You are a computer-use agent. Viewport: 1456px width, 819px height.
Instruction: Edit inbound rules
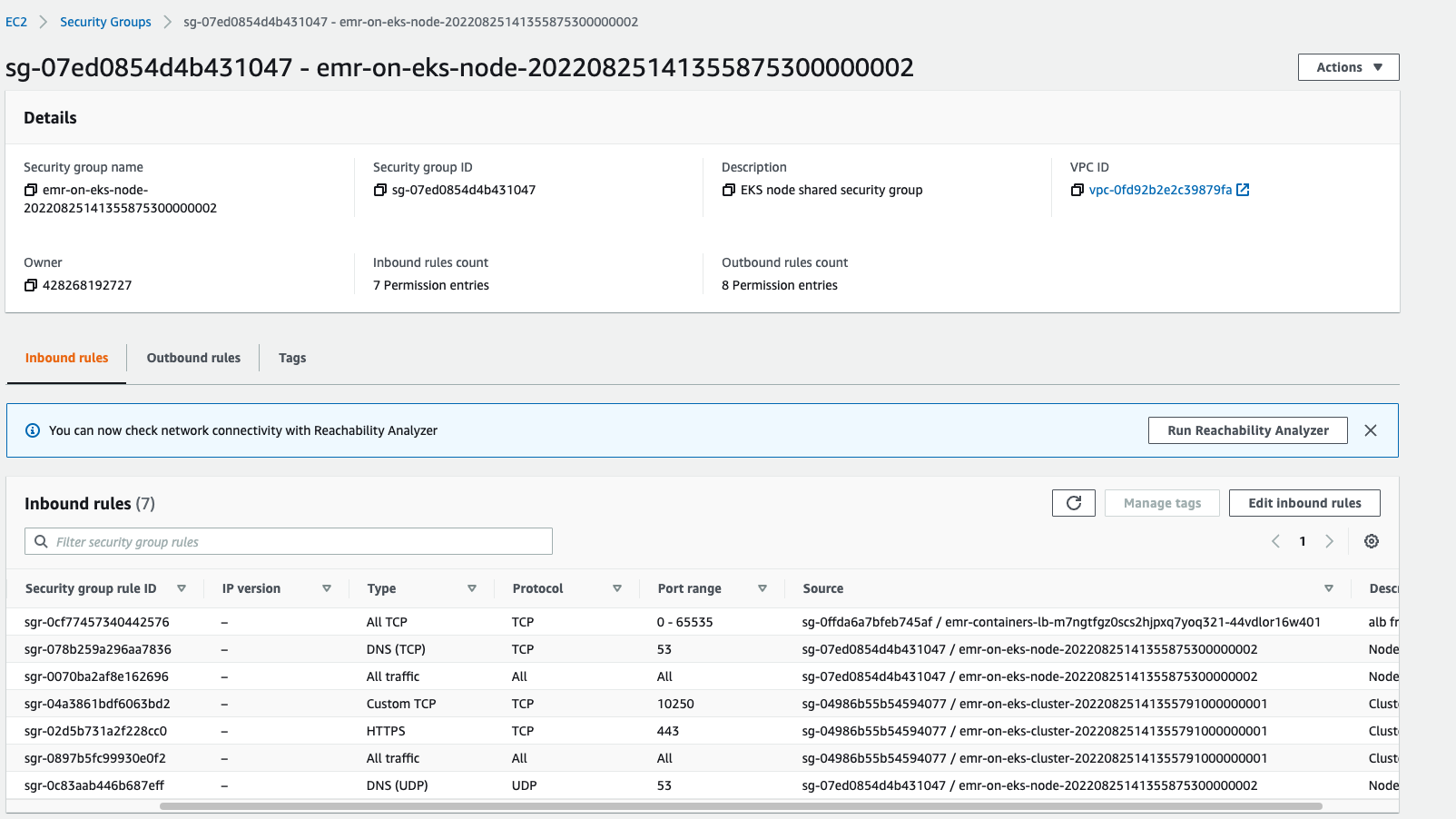(x=1304, y=502)
